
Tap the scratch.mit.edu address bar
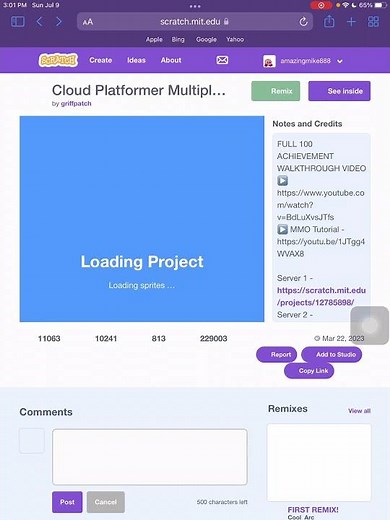point(195,22)
